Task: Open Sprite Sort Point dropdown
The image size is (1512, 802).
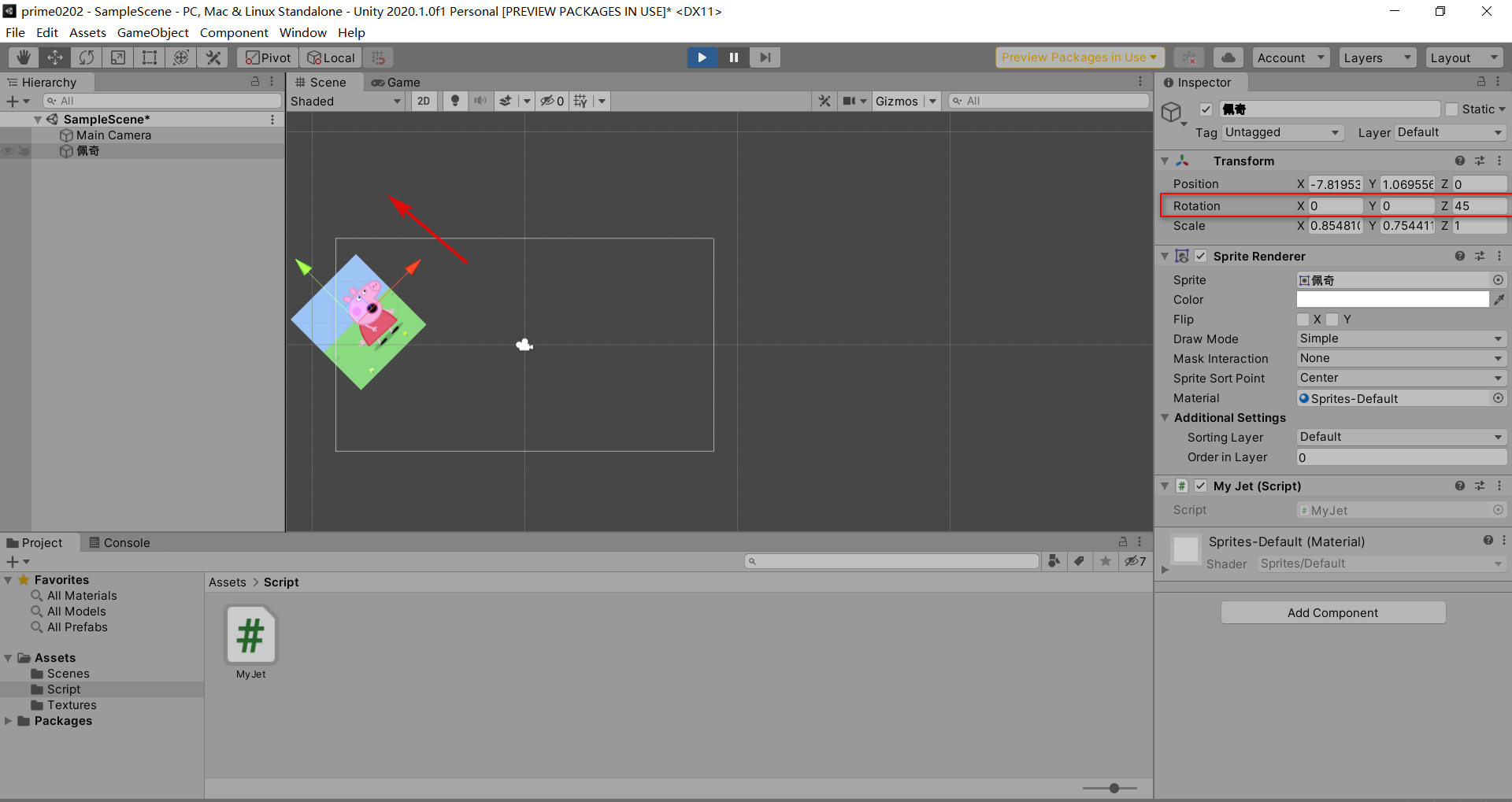Action: point(1401,378)
